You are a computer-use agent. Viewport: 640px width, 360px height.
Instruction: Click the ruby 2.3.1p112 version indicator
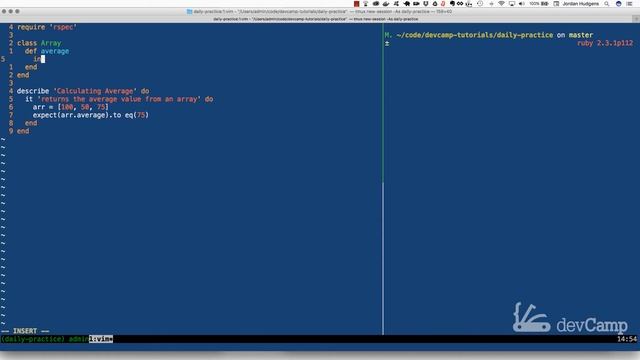point(605,43)
